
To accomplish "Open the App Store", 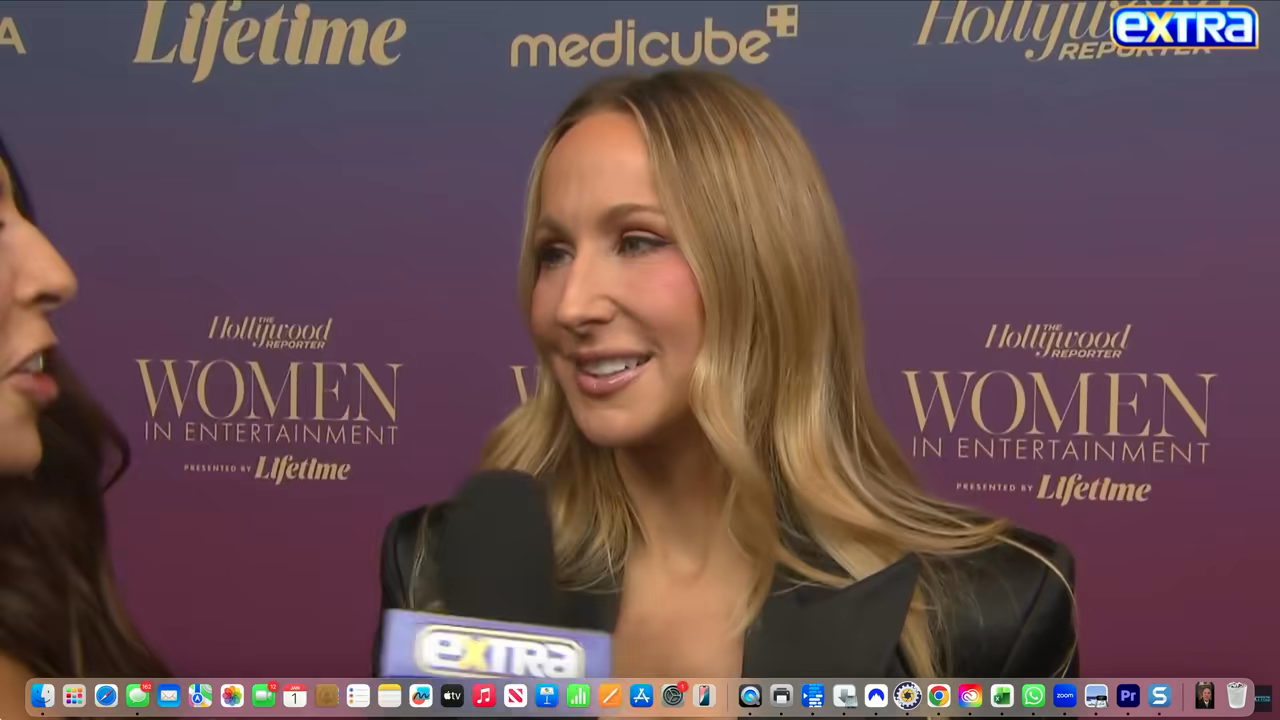I will point(642,696).
